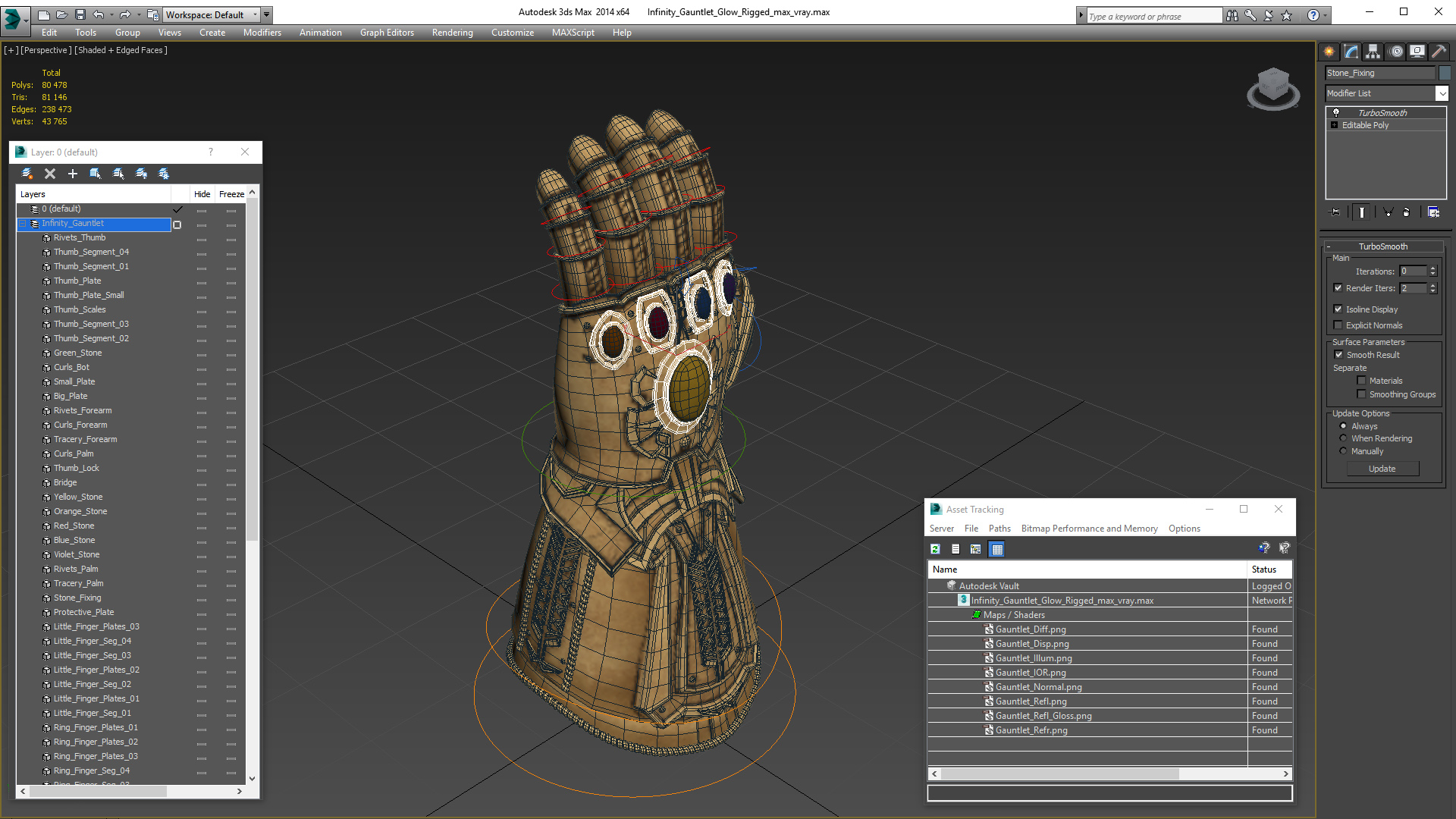The height and width of the screenshot is (819, 1456).
Task: Enable Explicit Normals checkbox
Action: (1338, 325)
